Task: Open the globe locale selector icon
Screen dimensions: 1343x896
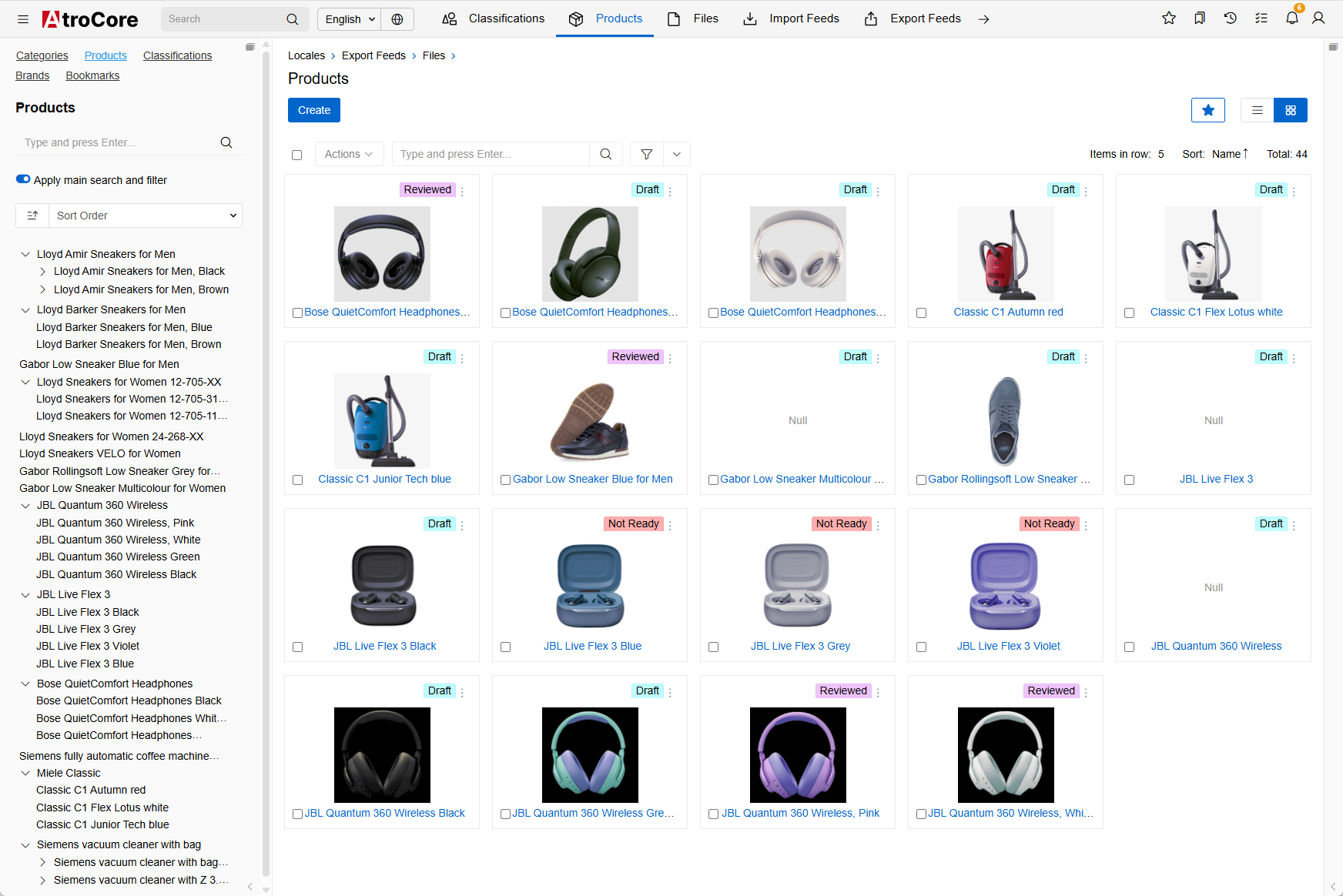Action: (397, 19)
